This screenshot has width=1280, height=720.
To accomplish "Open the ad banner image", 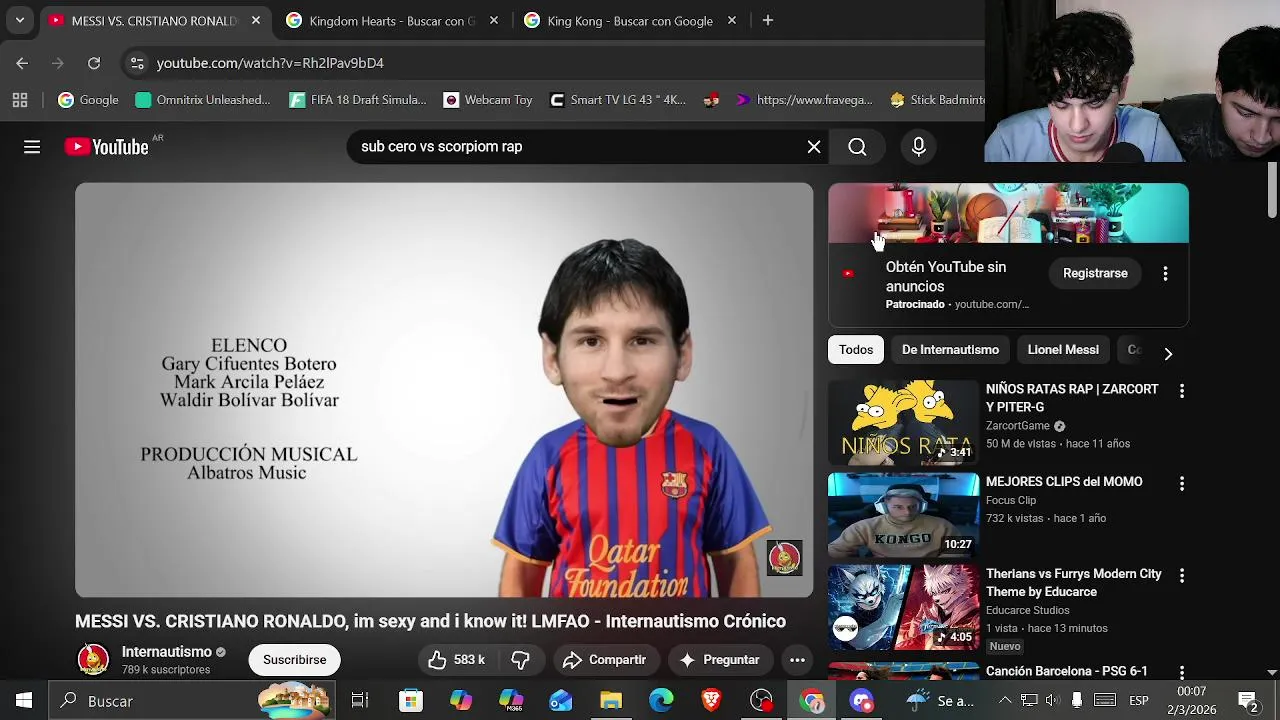I will (1008, 213).
